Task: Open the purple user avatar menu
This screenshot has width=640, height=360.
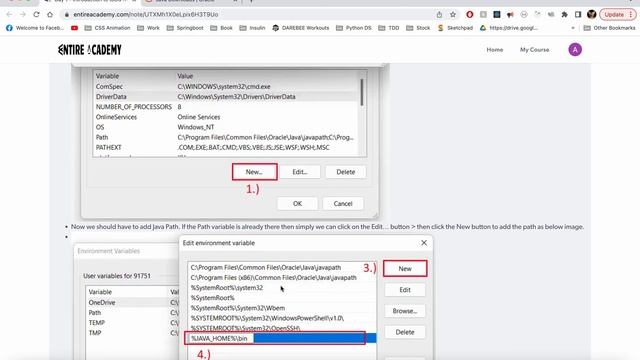Action: 575,50
